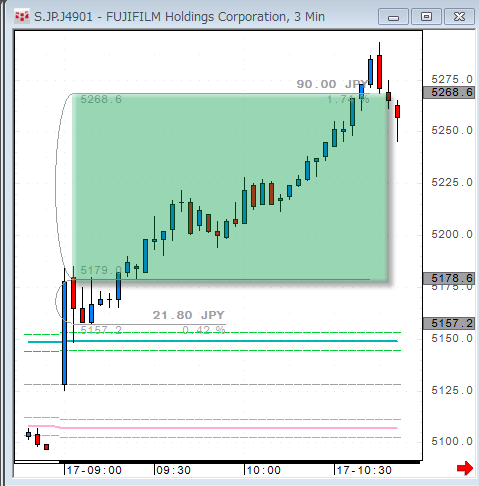Click the '21.80 JPY' measurement label
The width and height of the screenshot is (479, 486).
click(189, 315)
